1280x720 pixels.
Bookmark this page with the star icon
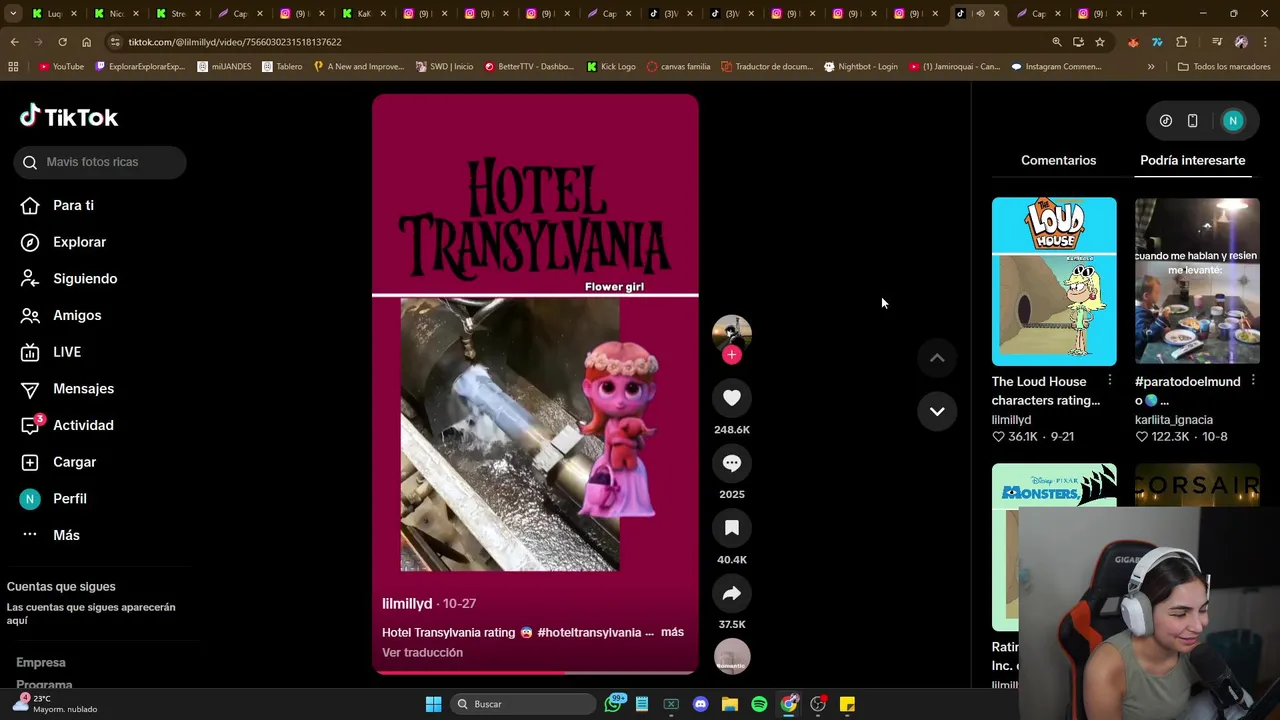coord(1100,42)
